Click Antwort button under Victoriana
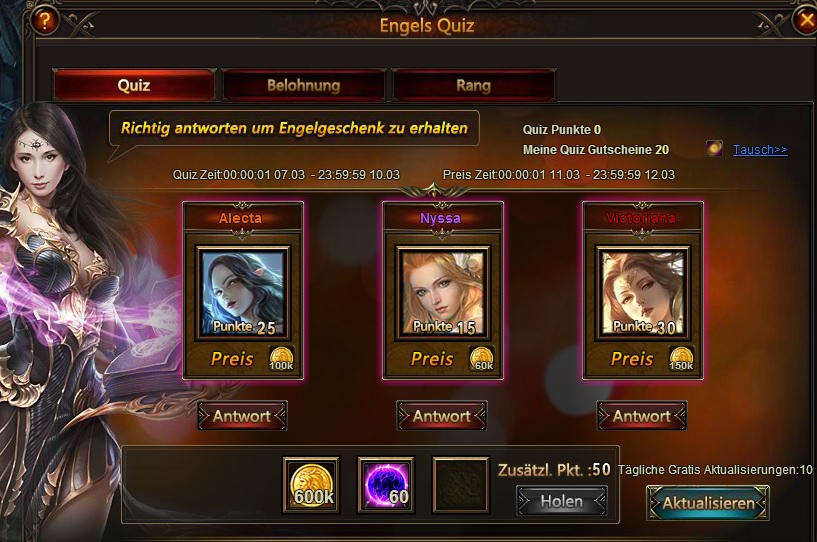 coord(642,416)
